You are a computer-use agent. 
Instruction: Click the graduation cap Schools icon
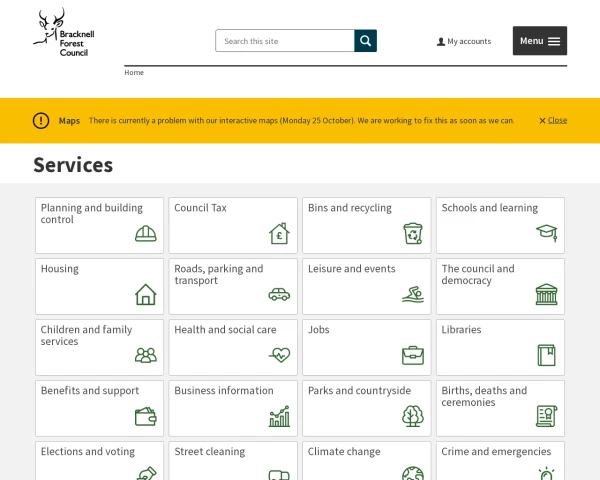[x=546, y=233]
